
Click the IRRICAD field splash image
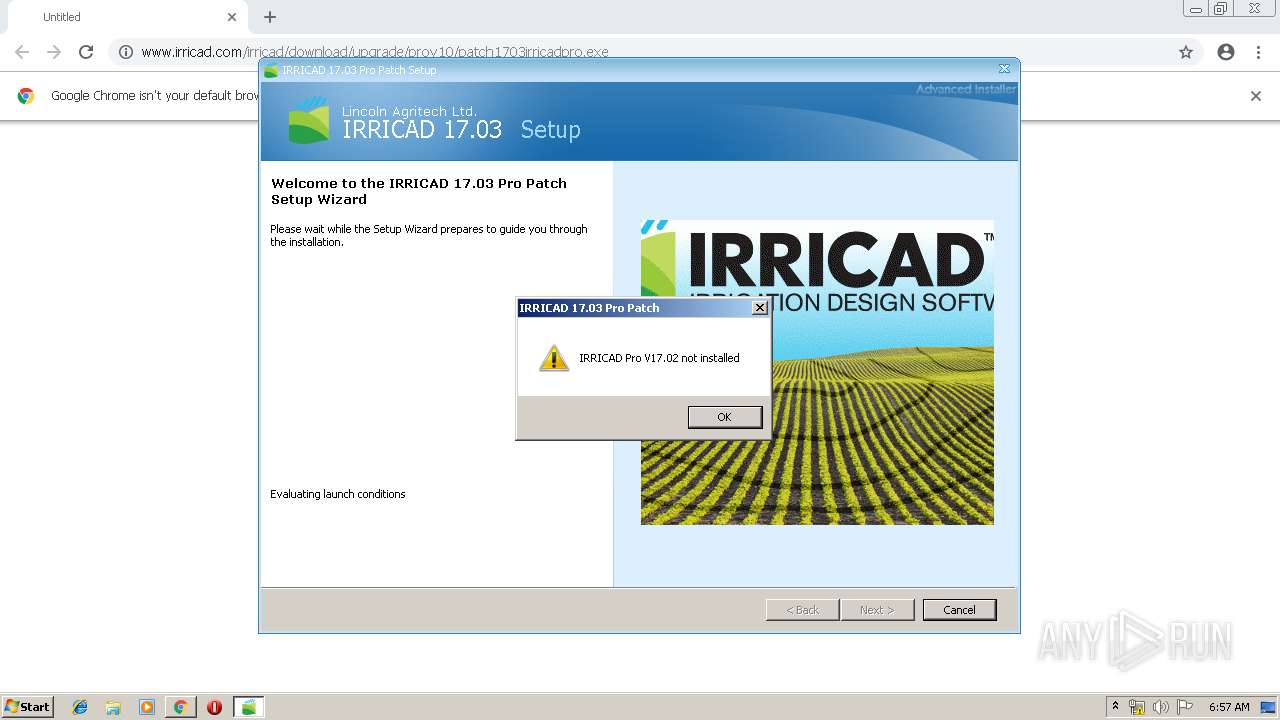[x=817, y=372]
